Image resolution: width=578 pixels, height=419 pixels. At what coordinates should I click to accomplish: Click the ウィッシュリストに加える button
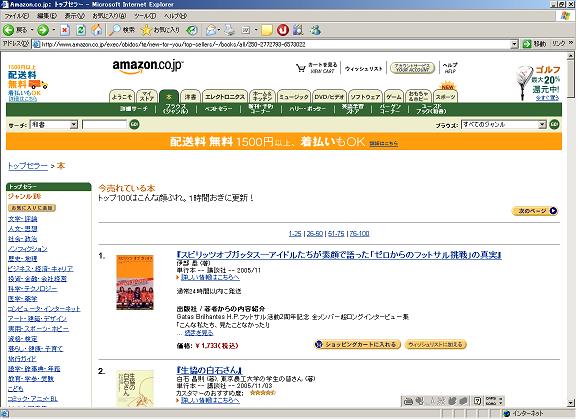coord(435,345)
